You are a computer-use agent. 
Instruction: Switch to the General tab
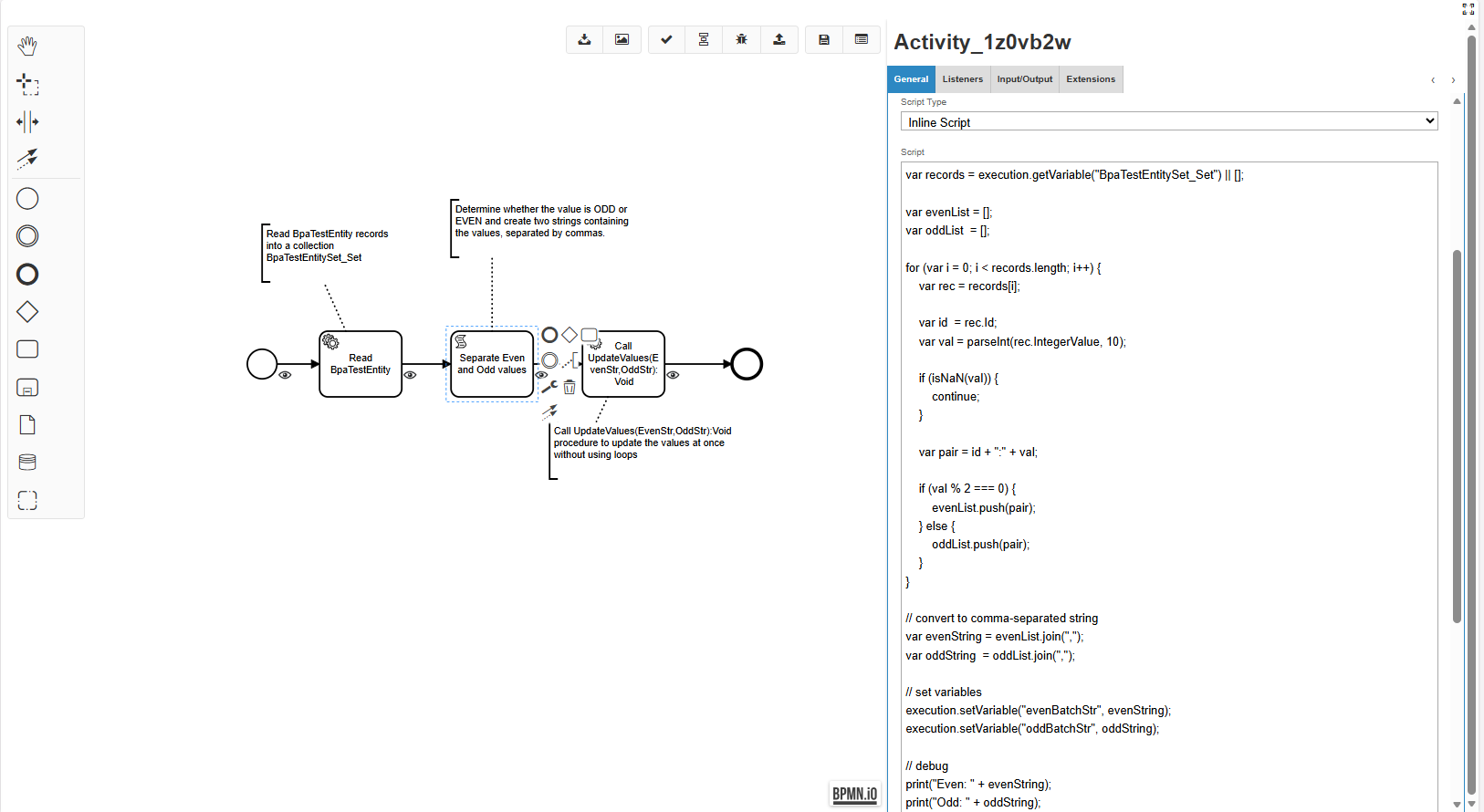tap(911, 79)
